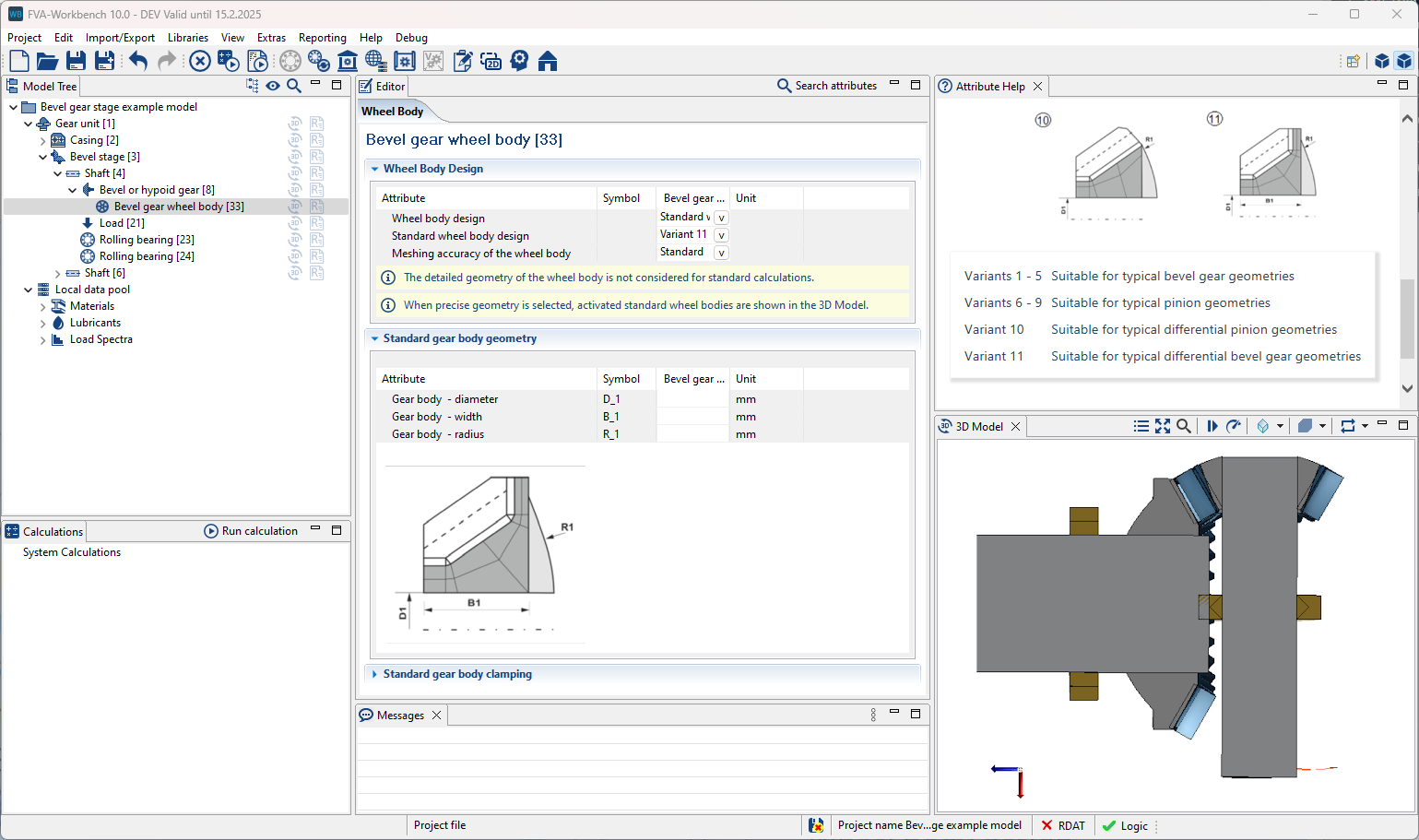Toggle the eye visibility icon in Model Tree
This screenshot has height=840, width=1419.
point(273,86)
